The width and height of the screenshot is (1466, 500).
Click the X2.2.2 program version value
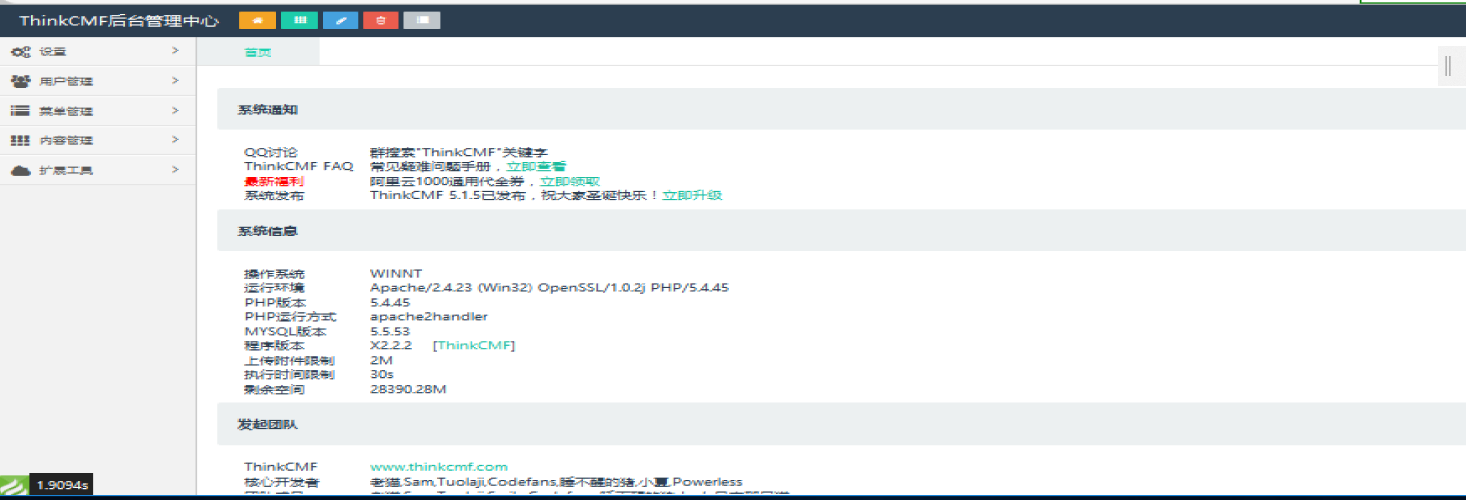click(391, 345)
